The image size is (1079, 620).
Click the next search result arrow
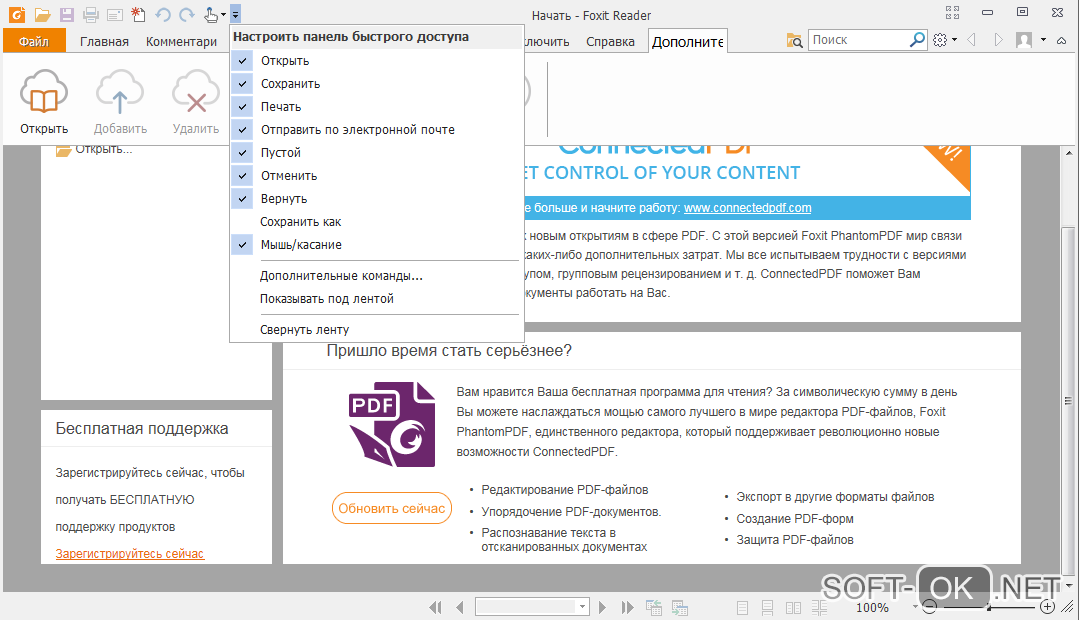998,40
